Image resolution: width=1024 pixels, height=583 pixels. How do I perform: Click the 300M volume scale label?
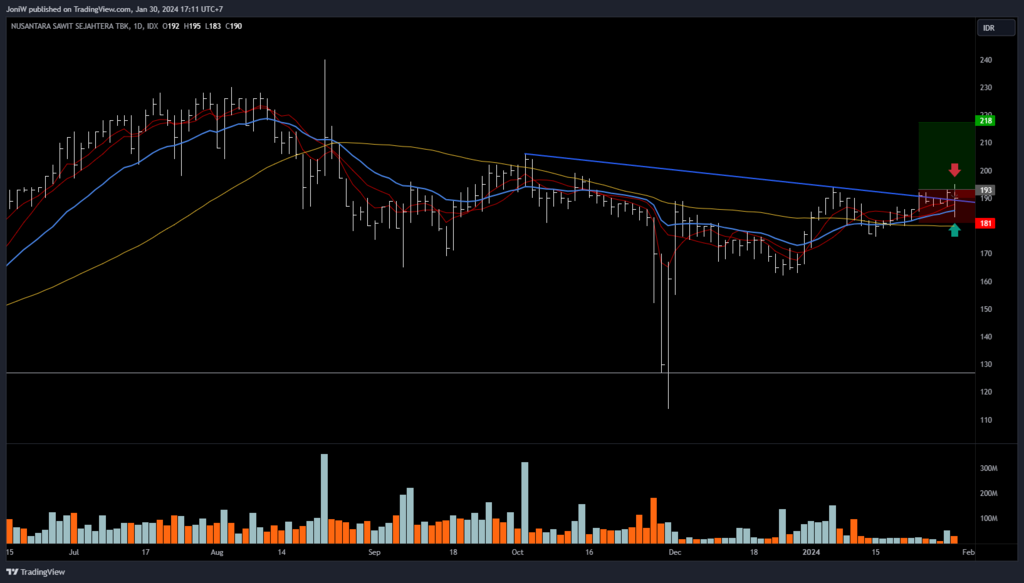(x=990, y=468)
